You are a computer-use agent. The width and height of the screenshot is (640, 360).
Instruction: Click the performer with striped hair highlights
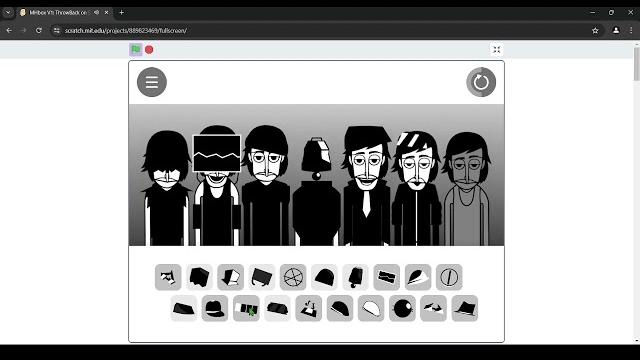coord(416,188)
